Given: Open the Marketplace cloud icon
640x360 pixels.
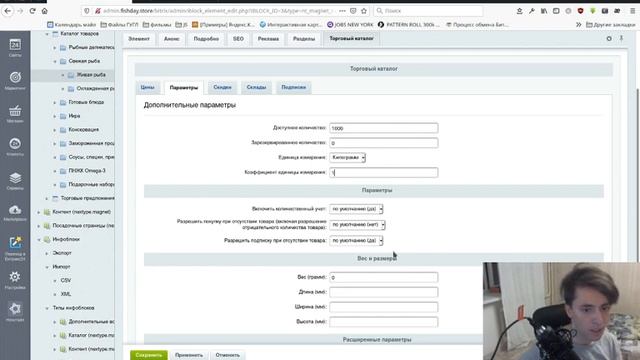Looking at the screenshot, I should [15, 213].
